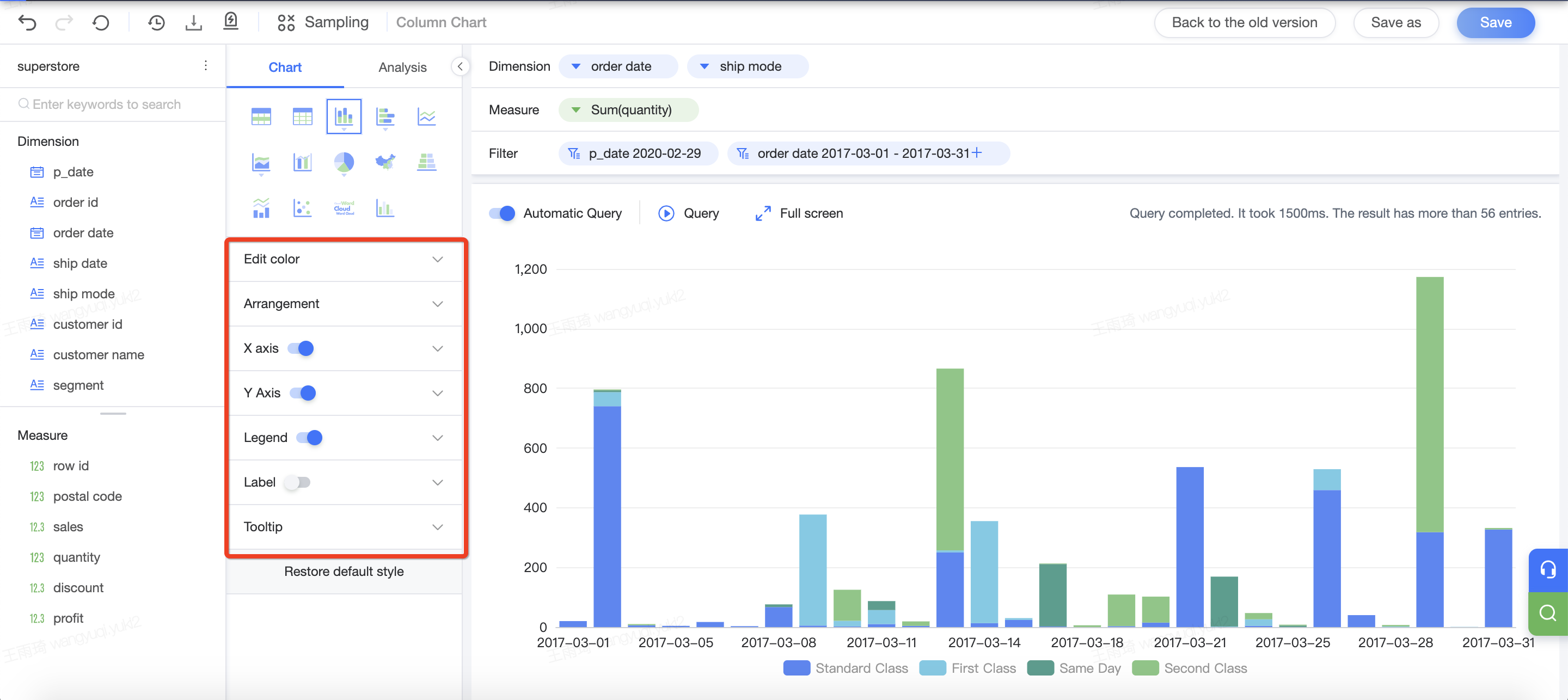Viewport: 1568px width, 700px height.
Task: Select the scatter bubble chart type
Action: (x=303, y=208)
